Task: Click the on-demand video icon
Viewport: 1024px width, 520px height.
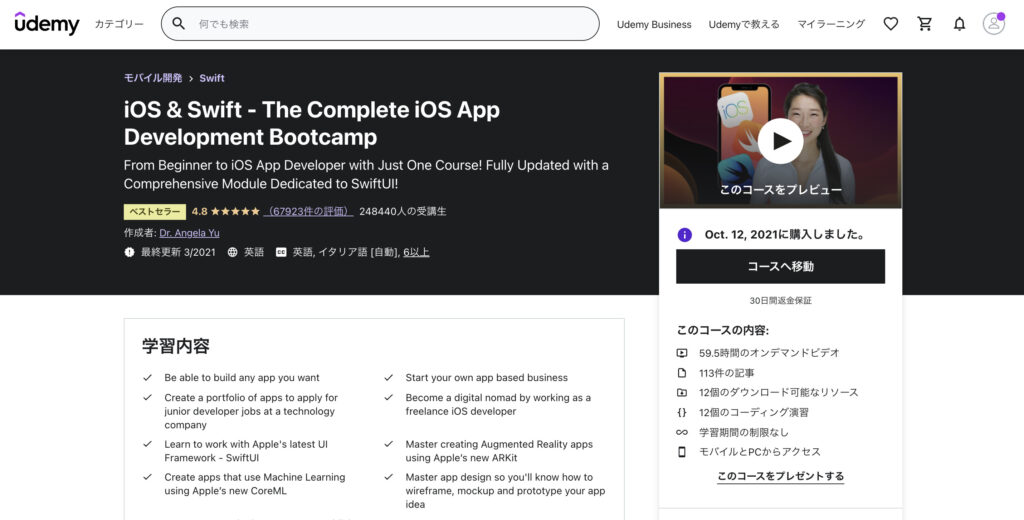Action: click(682, 353)
